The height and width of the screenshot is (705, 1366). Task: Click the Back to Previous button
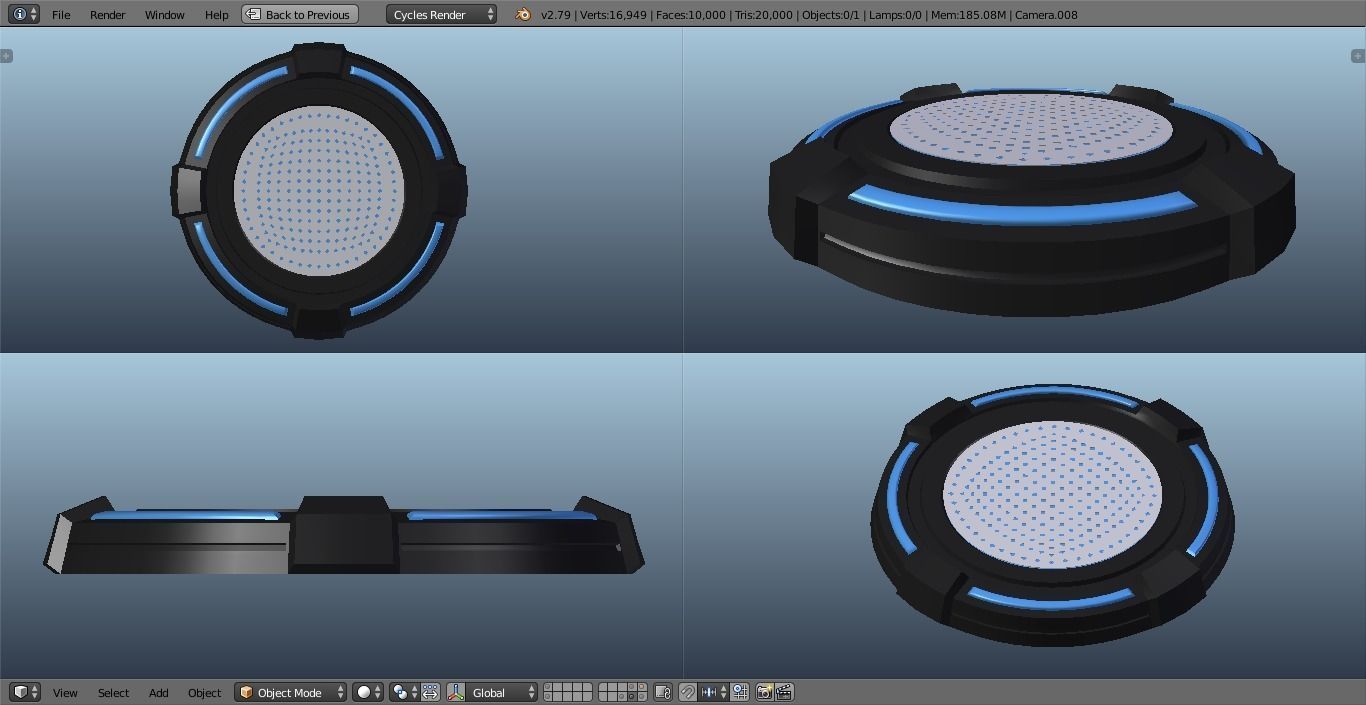pyautogui.click(x=299, y=14)
